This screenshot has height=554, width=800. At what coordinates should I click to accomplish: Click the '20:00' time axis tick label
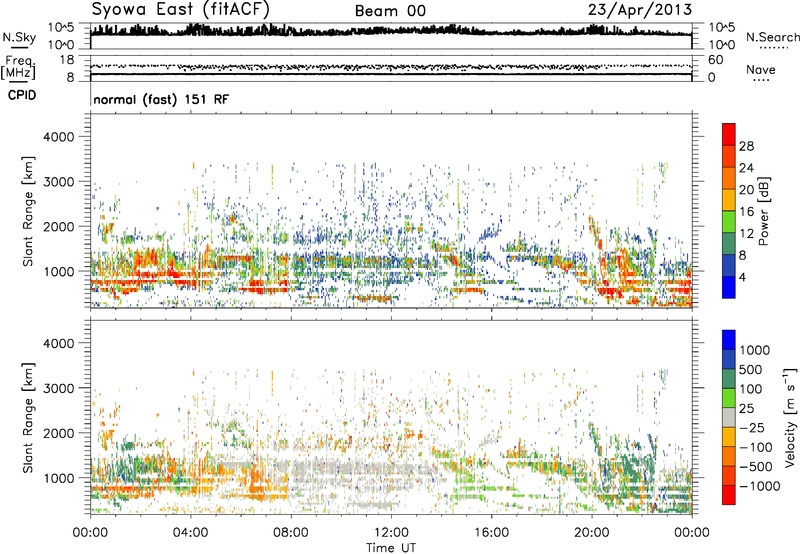click(591, 533)
